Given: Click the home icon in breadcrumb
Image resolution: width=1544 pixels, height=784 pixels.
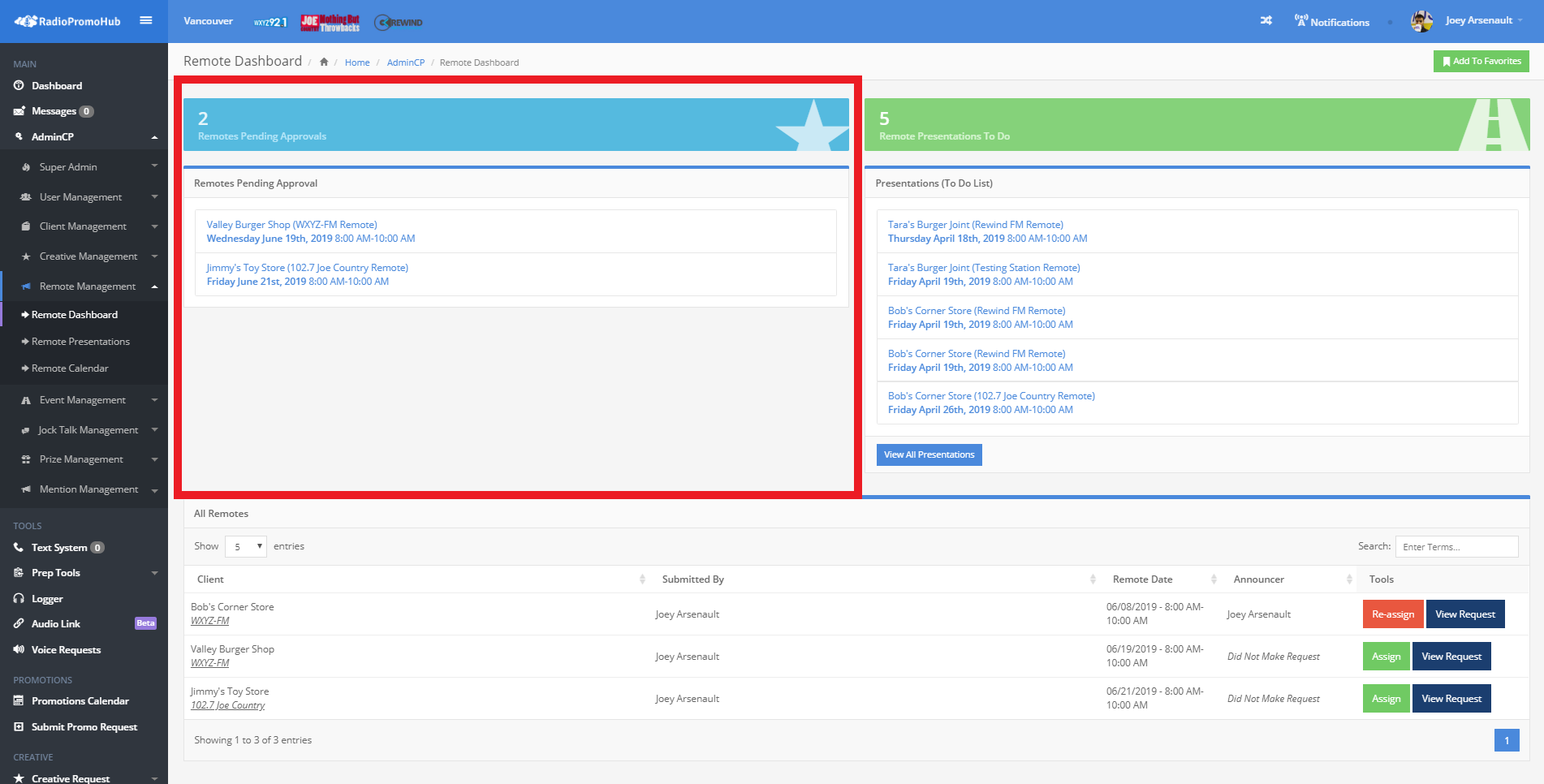Looking at the screenshot, I should [324, 62].
